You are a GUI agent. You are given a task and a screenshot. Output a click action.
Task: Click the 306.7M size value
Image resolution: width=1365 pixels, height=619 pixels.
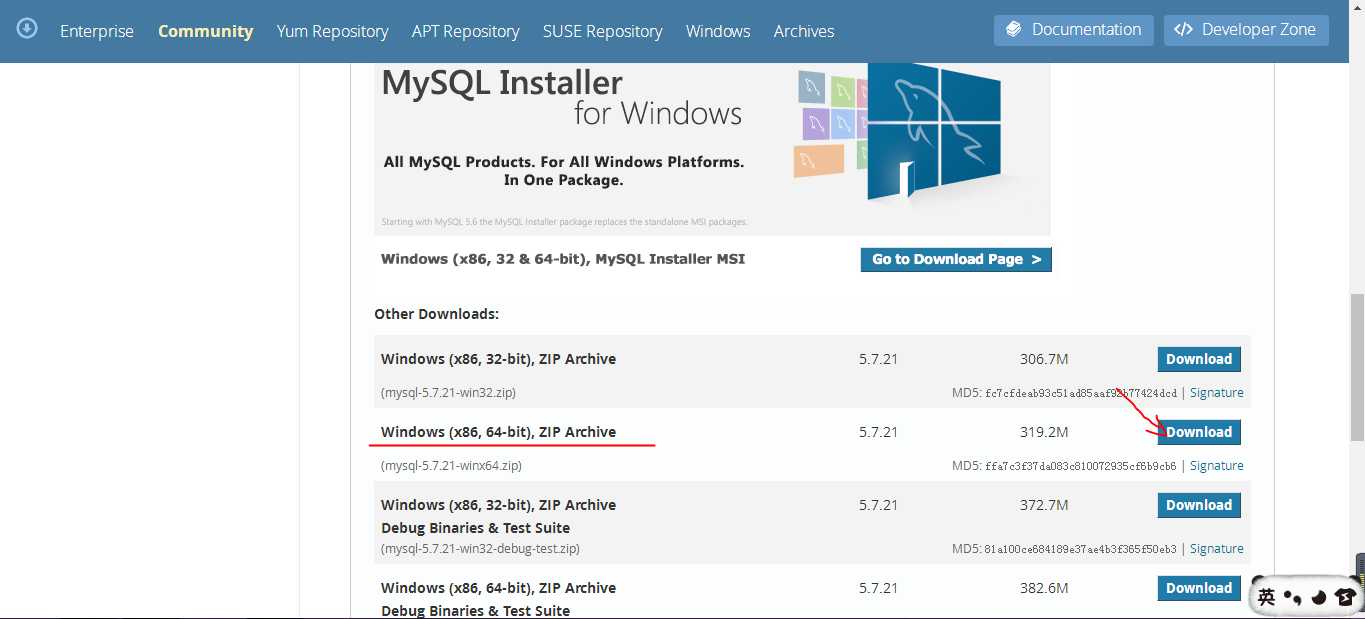(x=1044, y=359)
